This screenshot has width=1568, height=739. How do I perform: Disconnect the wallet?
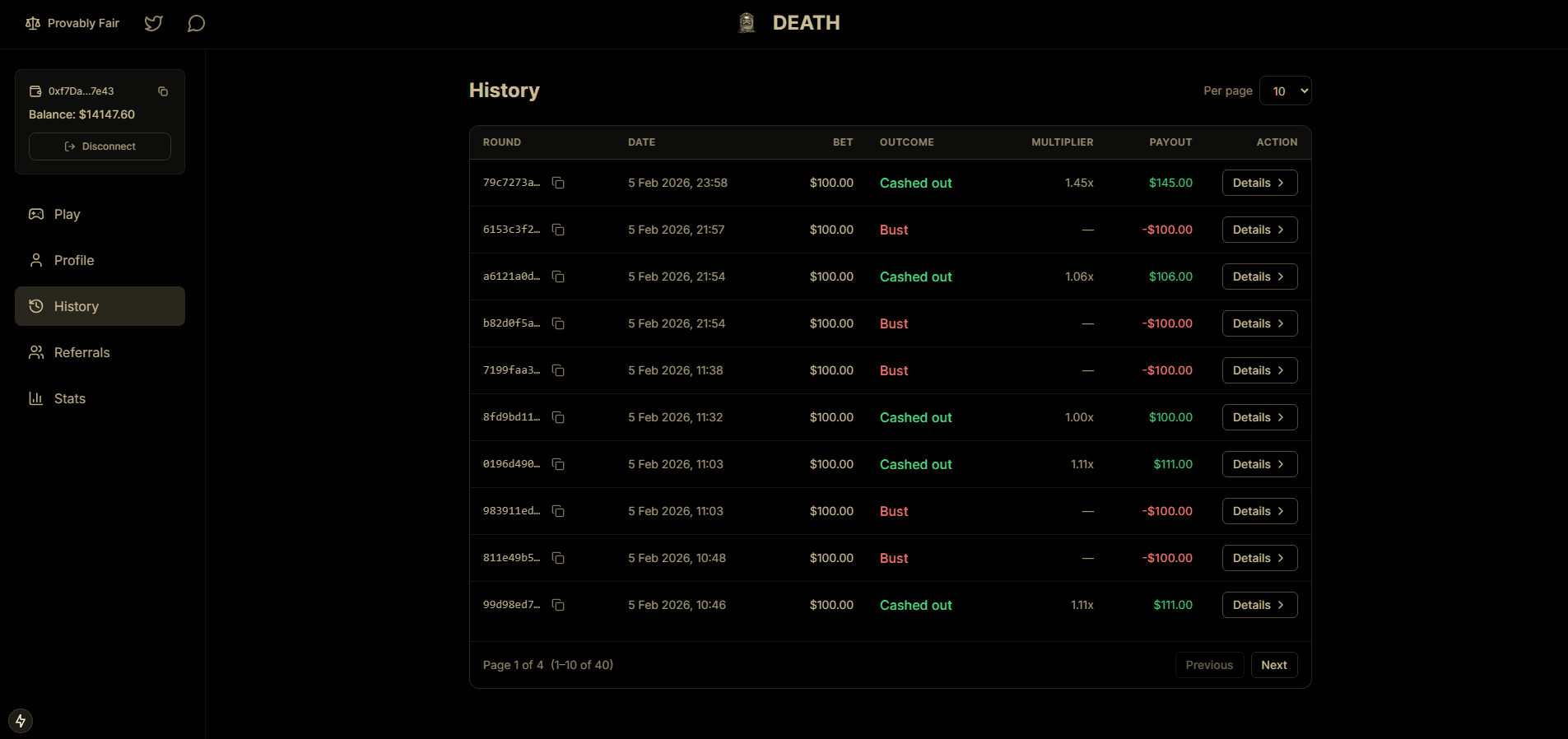[100, 146]
